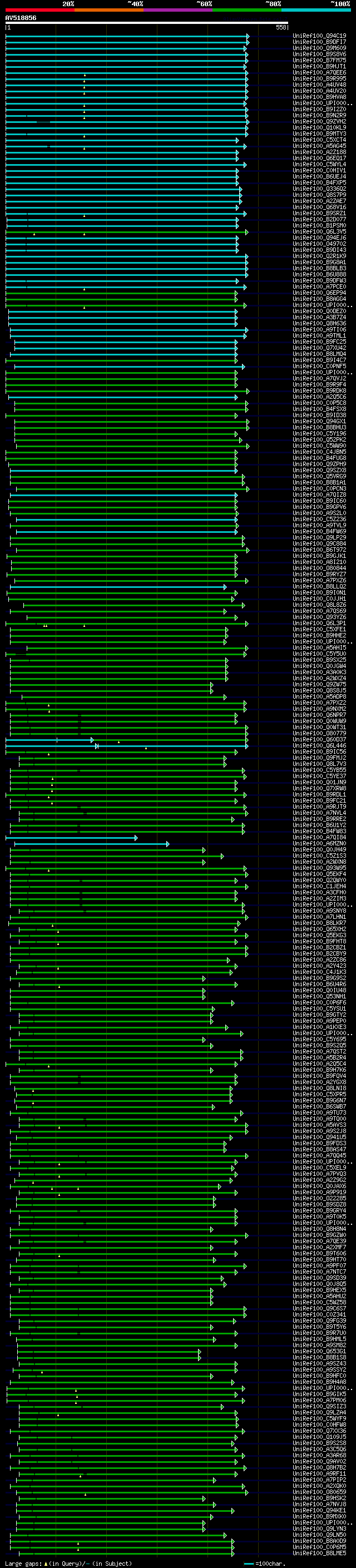
Task: Click the short cyan alignment bar for UniRef100_A7QI84
Action: (x=71, y=838)
